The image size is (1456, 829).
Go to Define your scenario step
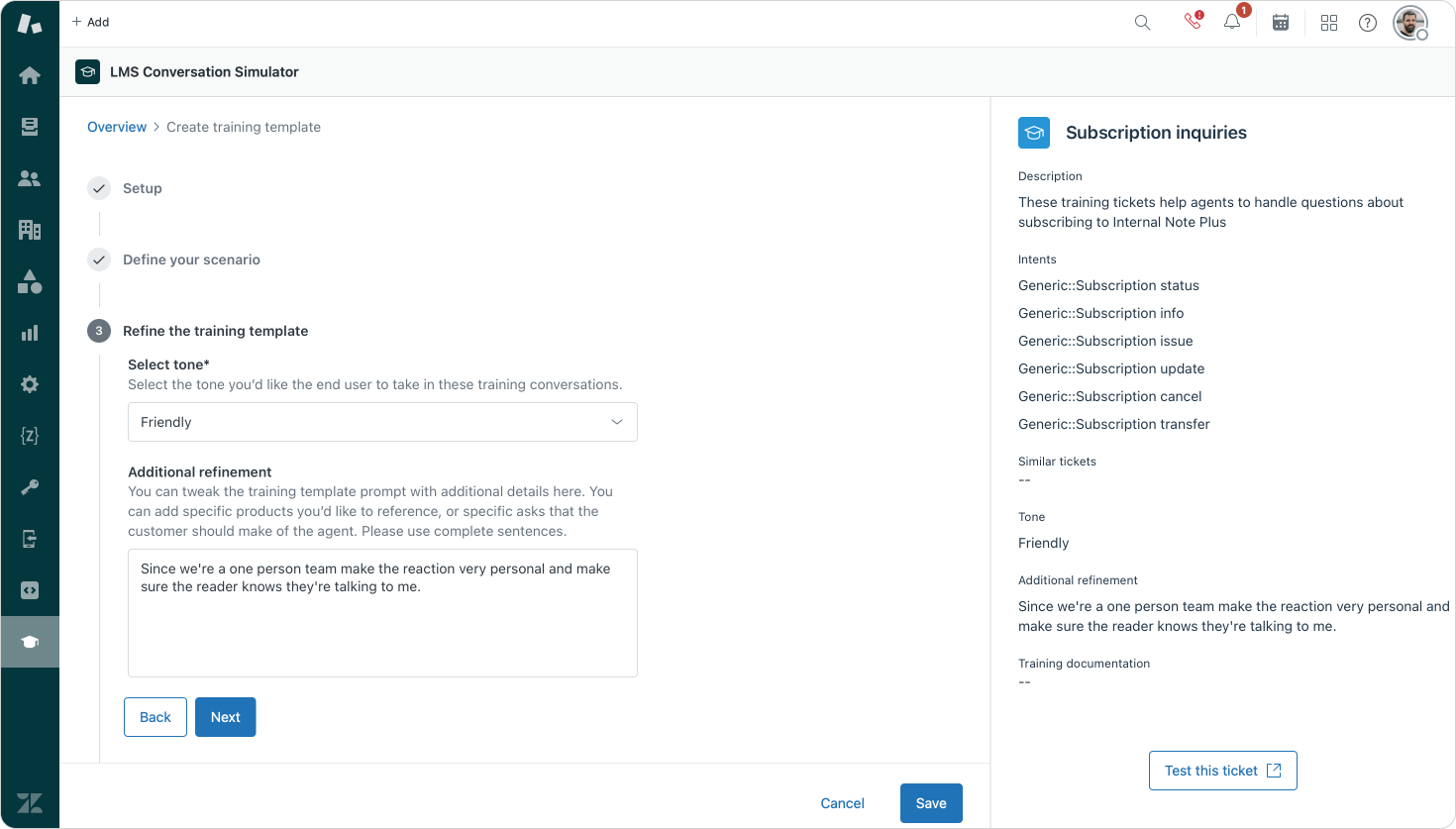pyautogui.click(x=191, y=259)
